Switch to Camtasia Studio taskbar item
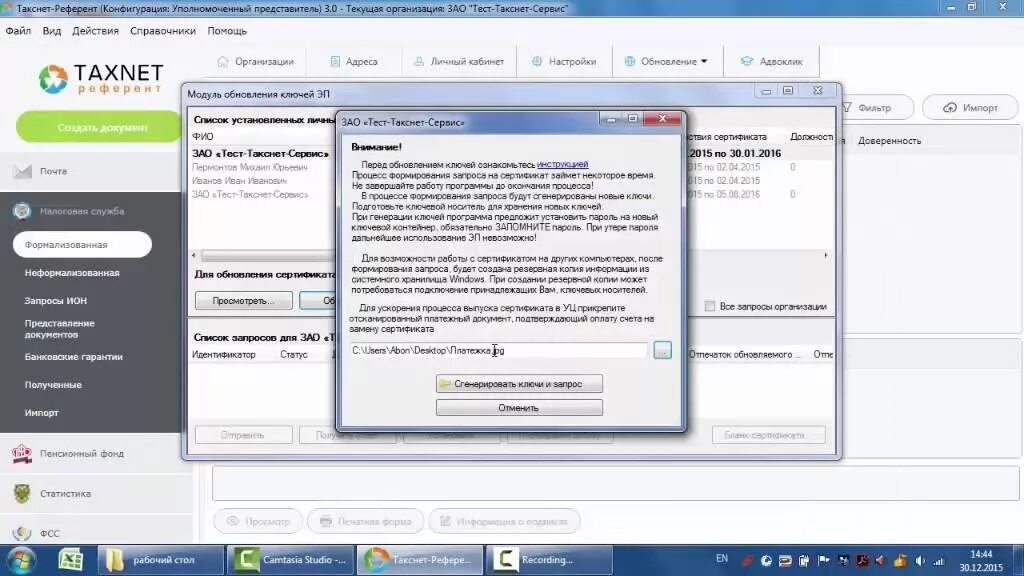This screenshot has height=576, width=1024. click(290, 560)
